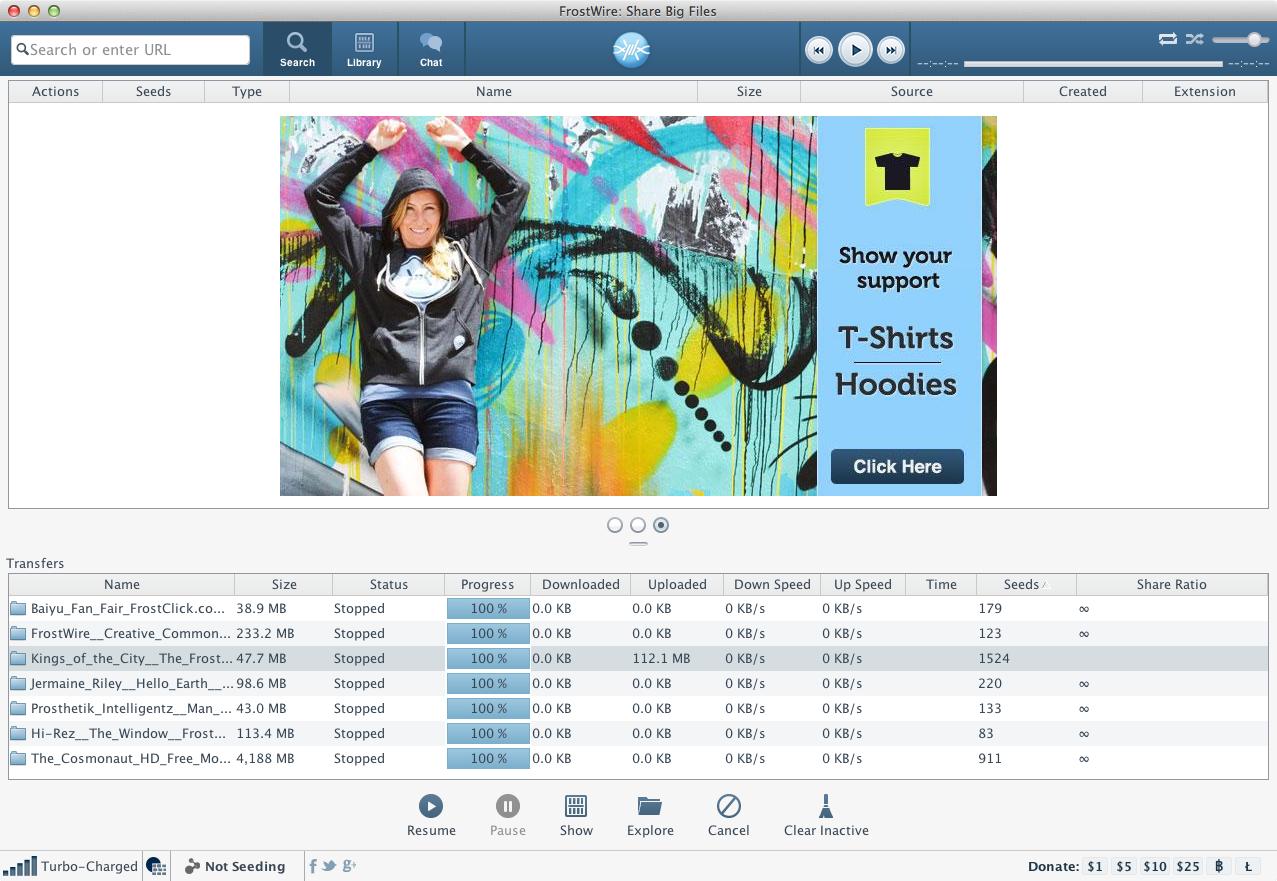Open the Search tab
The image size is (1277, 881).
[297, 49]
